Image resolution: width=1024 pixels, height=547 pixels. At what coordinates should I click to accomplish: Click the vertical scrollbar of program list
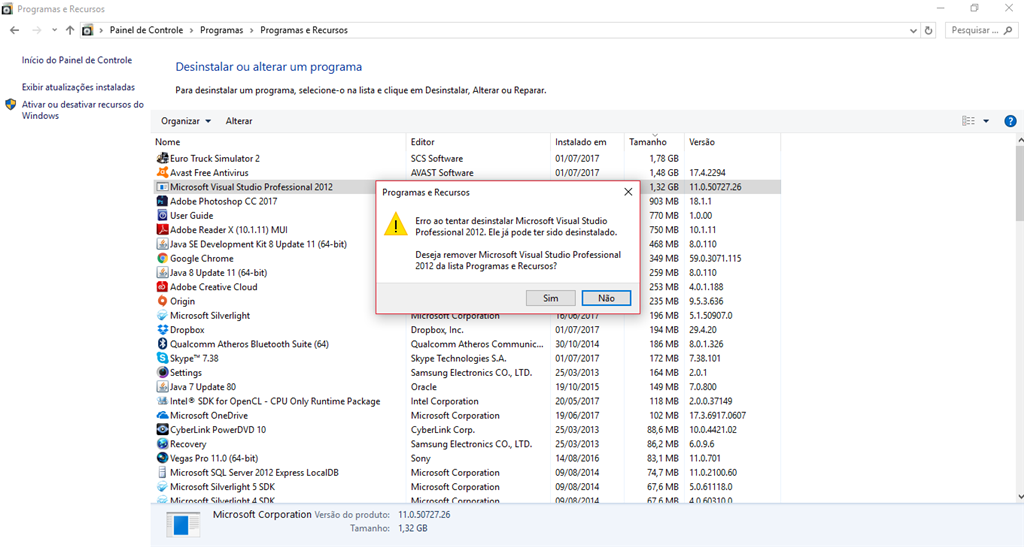tap(1020, 184)
